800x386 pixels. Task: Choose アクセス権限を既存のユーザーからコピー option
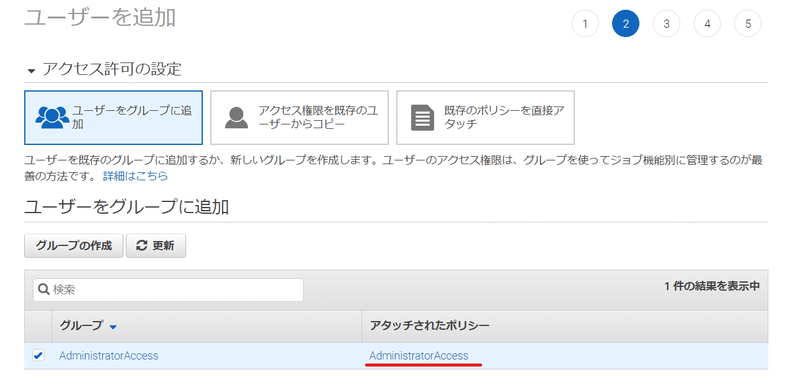pyautogui.click(x=299, y=118)
